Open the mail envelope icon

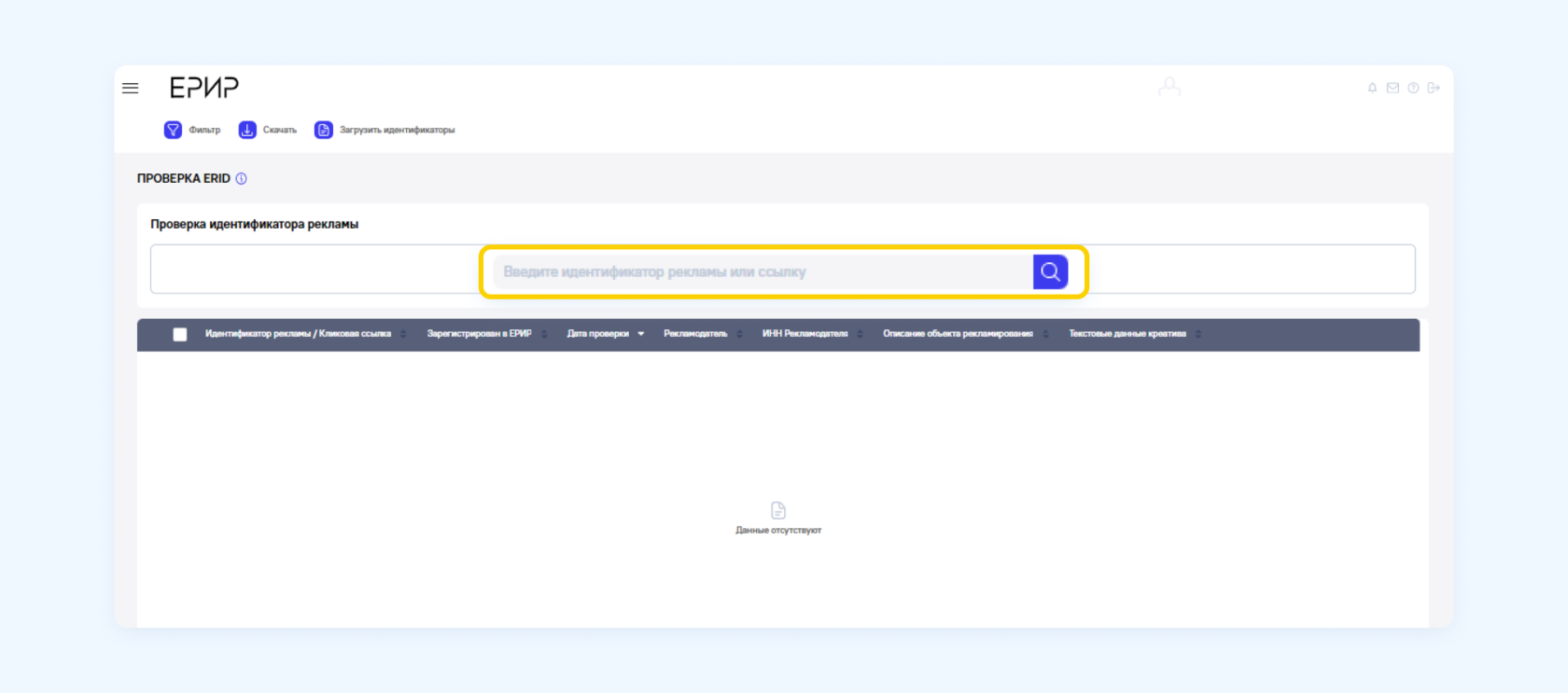pyautogui.click(x=1393, y=88)
